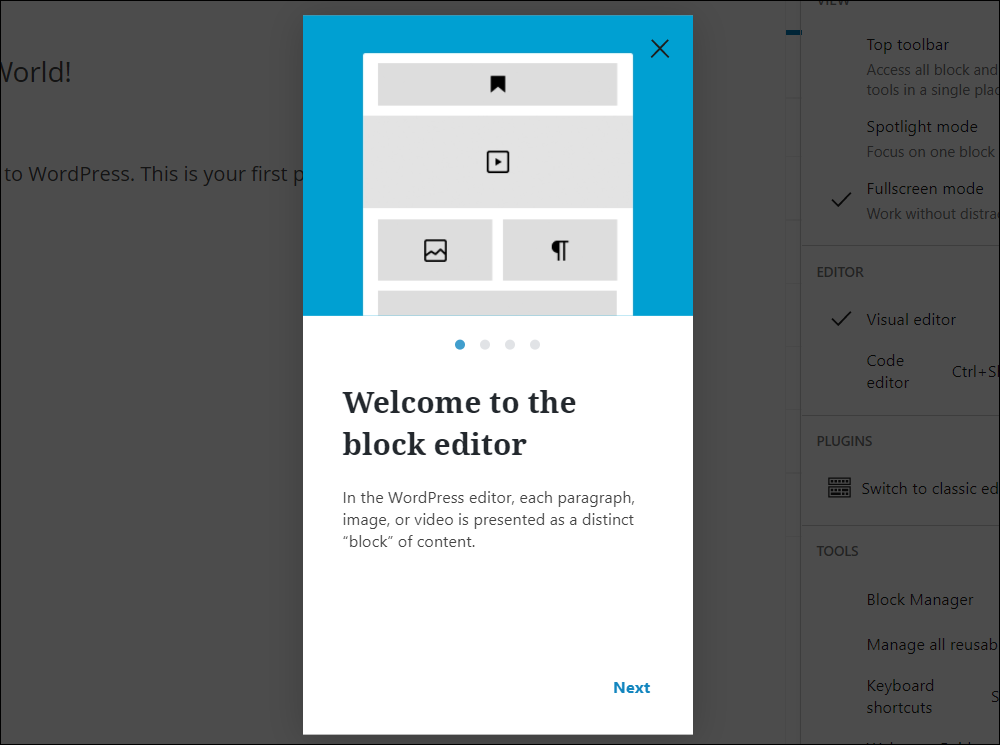Click the Visual editor checkmark
Screen dimensions: 1000x745
[x=841, y=318]
